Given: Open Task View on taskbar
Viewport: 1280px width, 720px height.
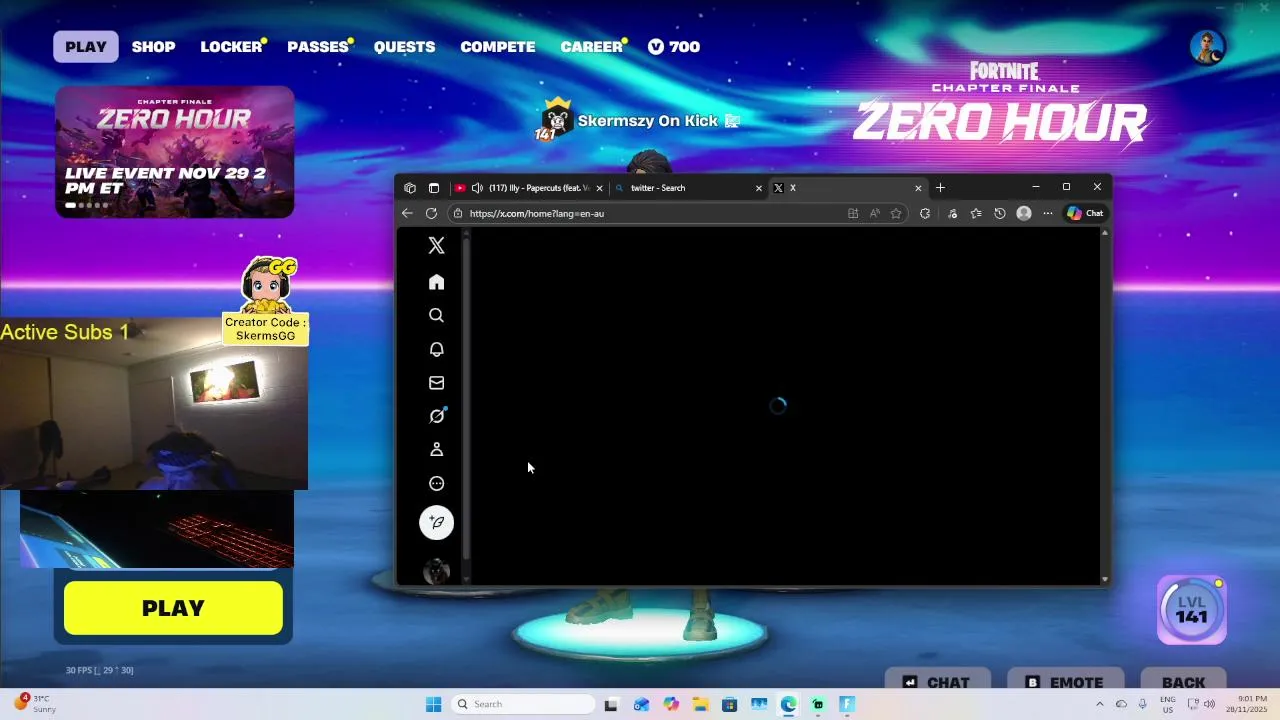Looking at the screenshot, I should pyautogui.click(x=611, y=704).
